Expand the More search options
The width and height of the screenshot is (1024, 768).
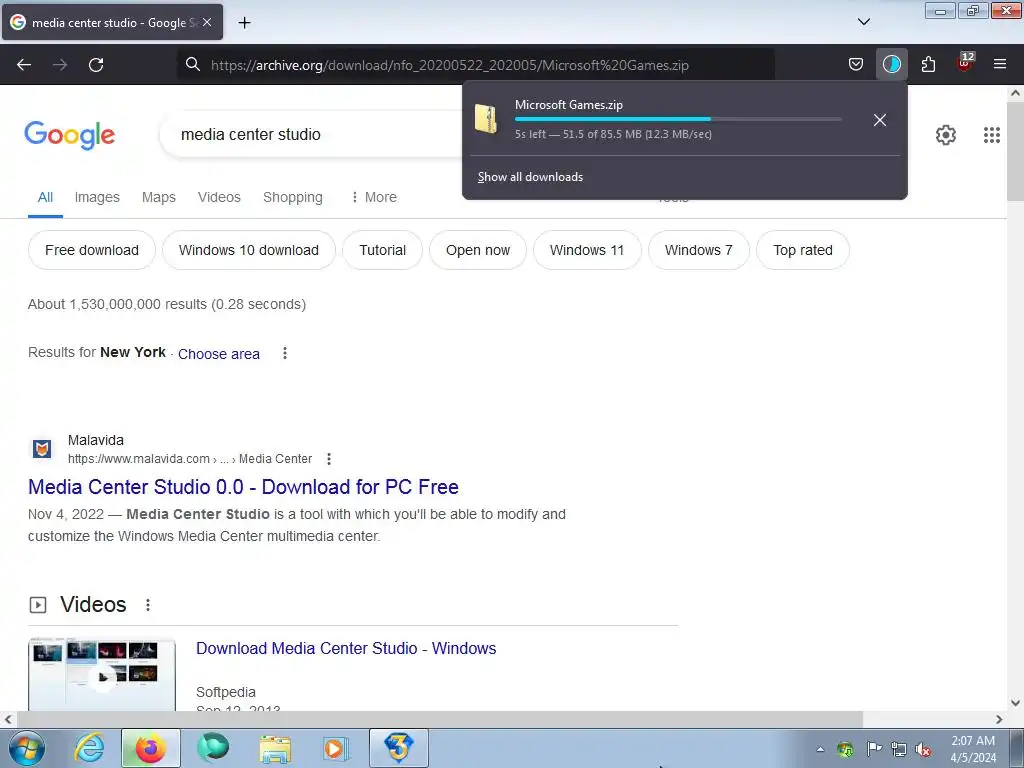coord(374,197)
